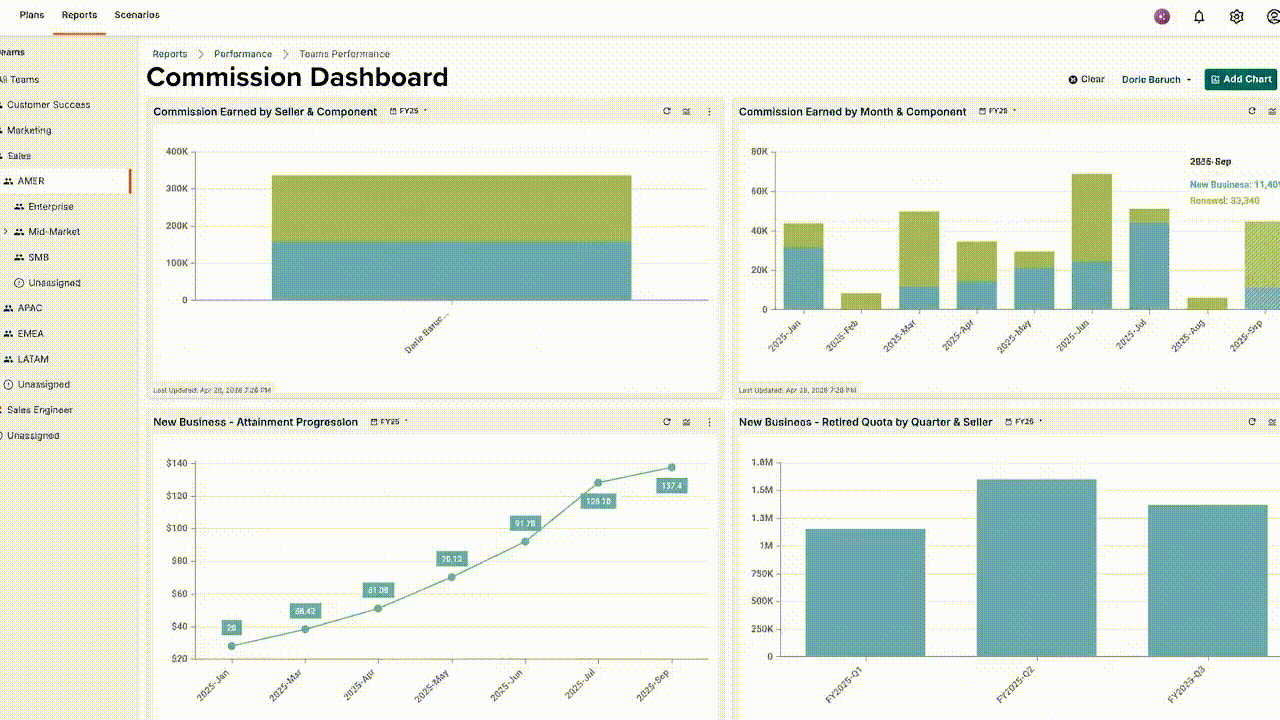Click the icon beside Unassigned under LATAM

click(x=8, y=385)
